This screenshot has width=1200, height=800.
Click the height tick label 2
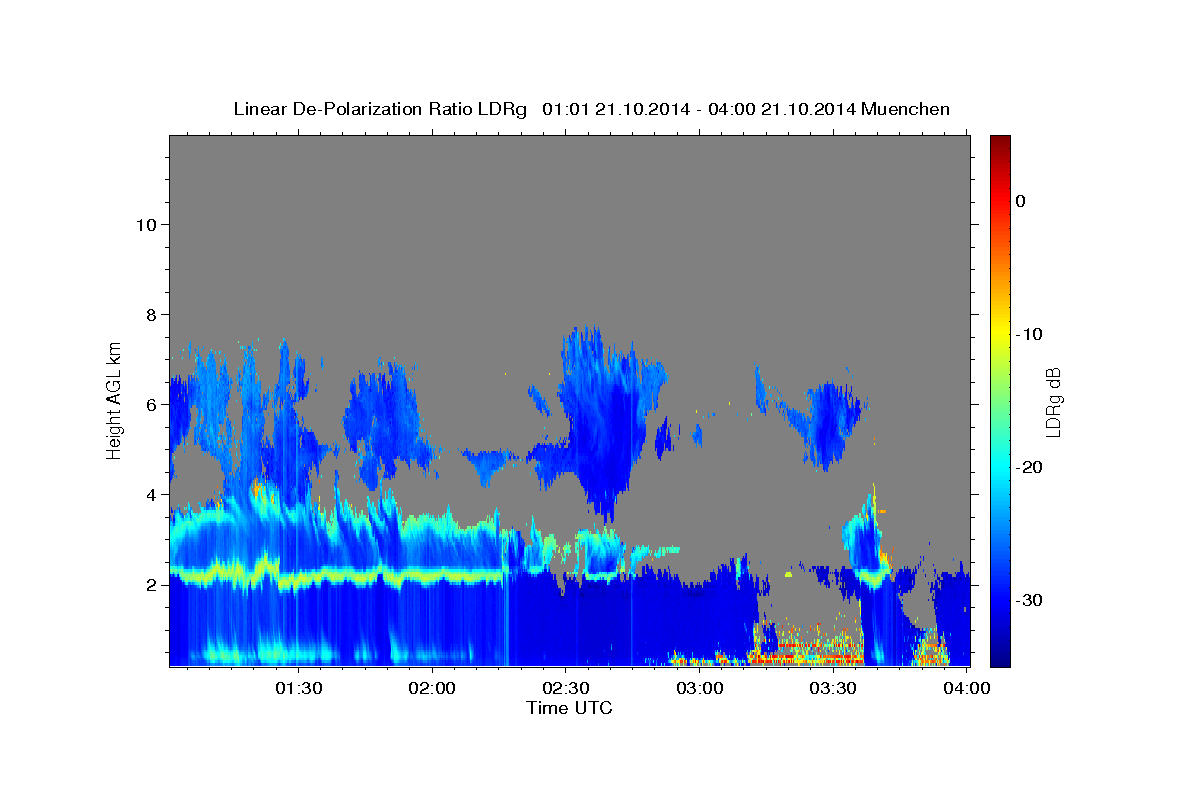point(152,584)
